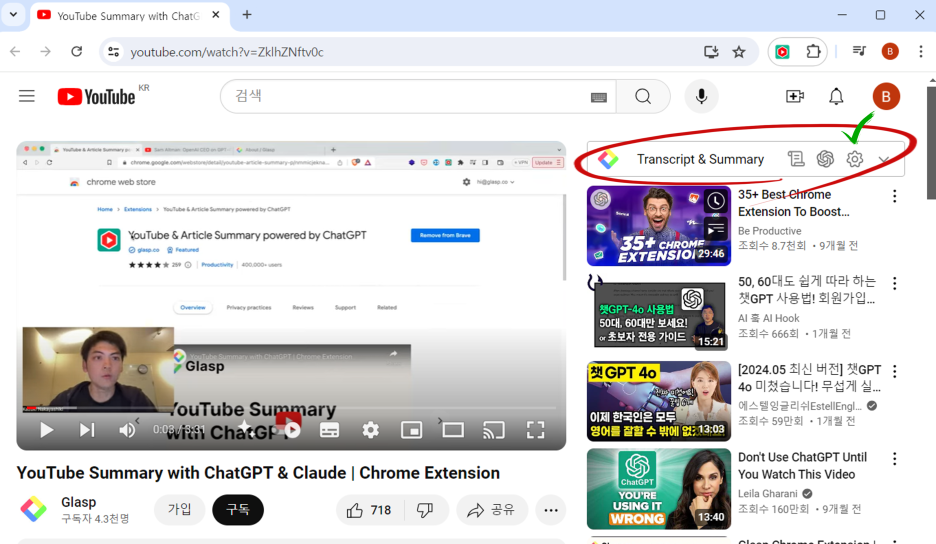Image resolution: width=936 pixels, height=544 pixels.
Task: Click the 구독 subscribe button
Action: (x=238, y=510)
